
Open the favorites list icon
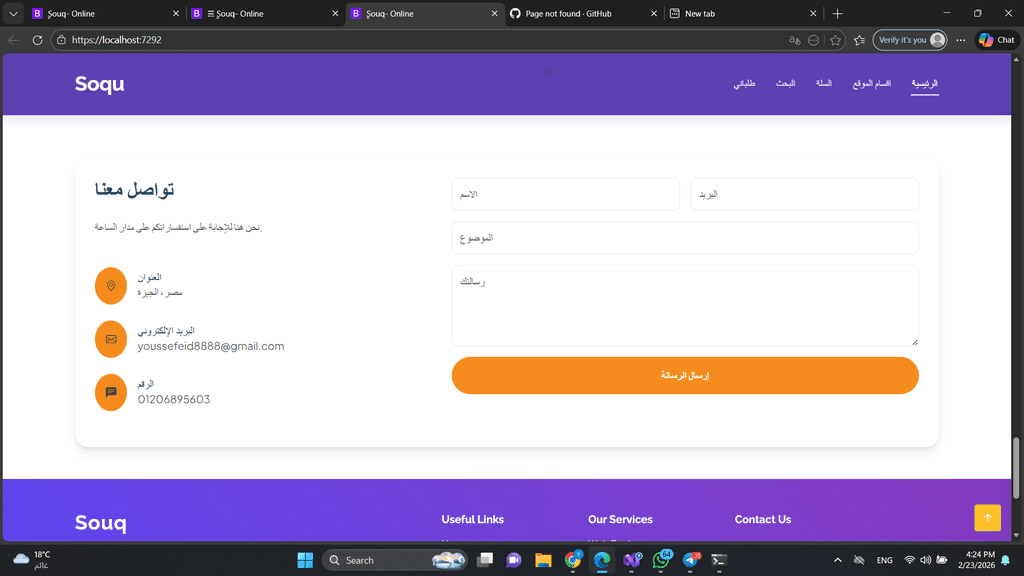click(859, 40)
